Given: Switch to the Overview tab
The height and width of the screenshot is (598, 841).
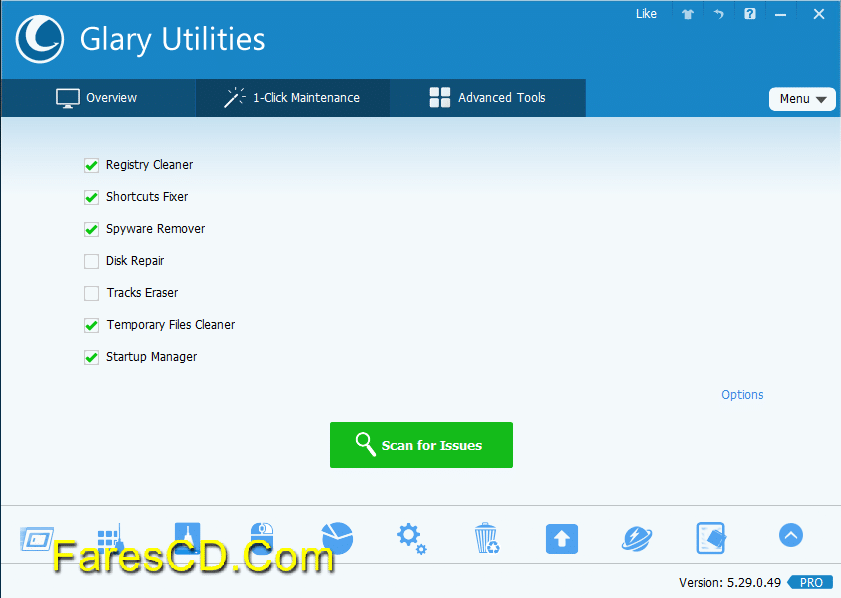Looking at the screenshot, I should pyautogui.click(x=98, y=98).
